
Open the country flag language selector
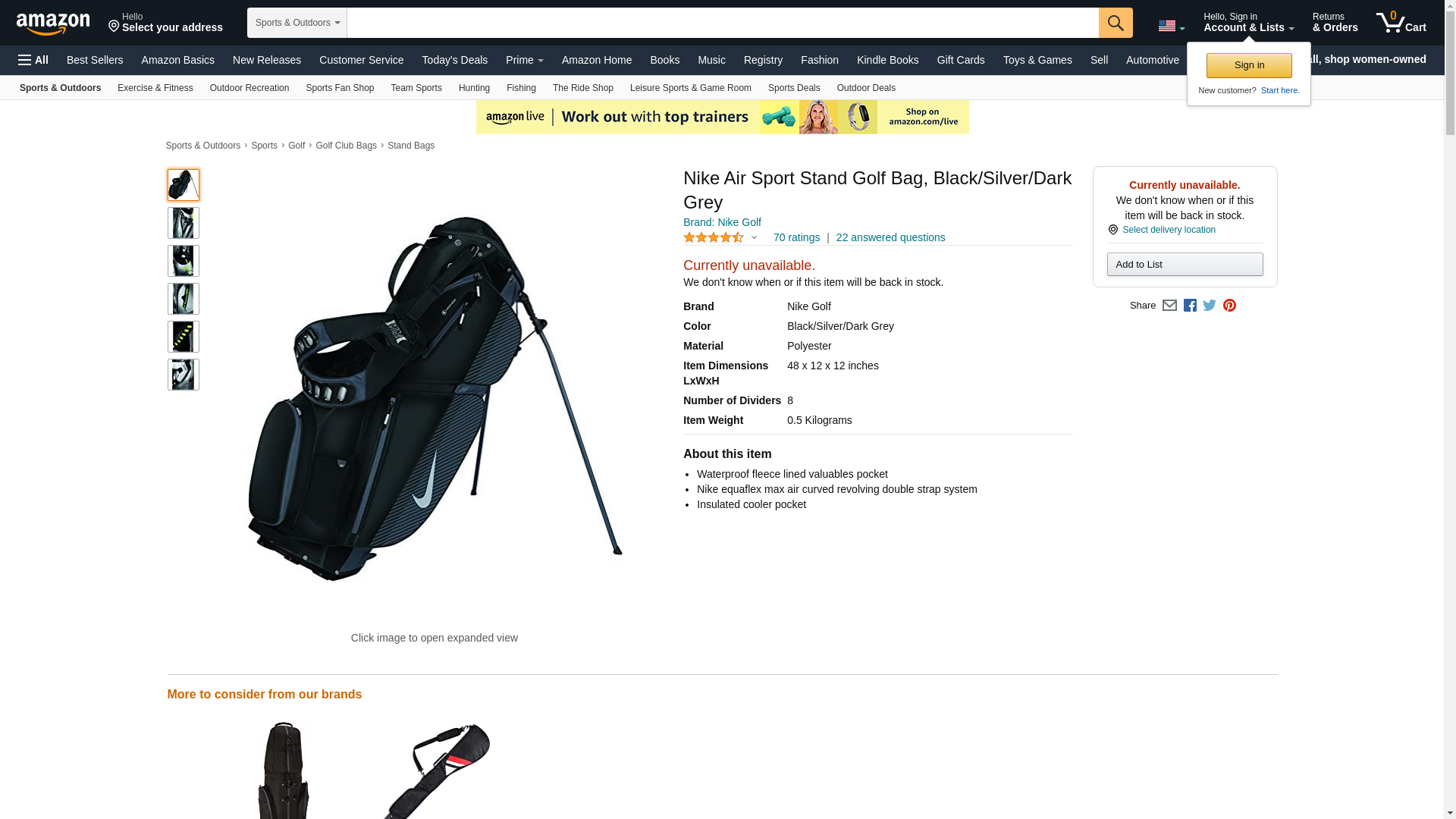(1171, 27)
